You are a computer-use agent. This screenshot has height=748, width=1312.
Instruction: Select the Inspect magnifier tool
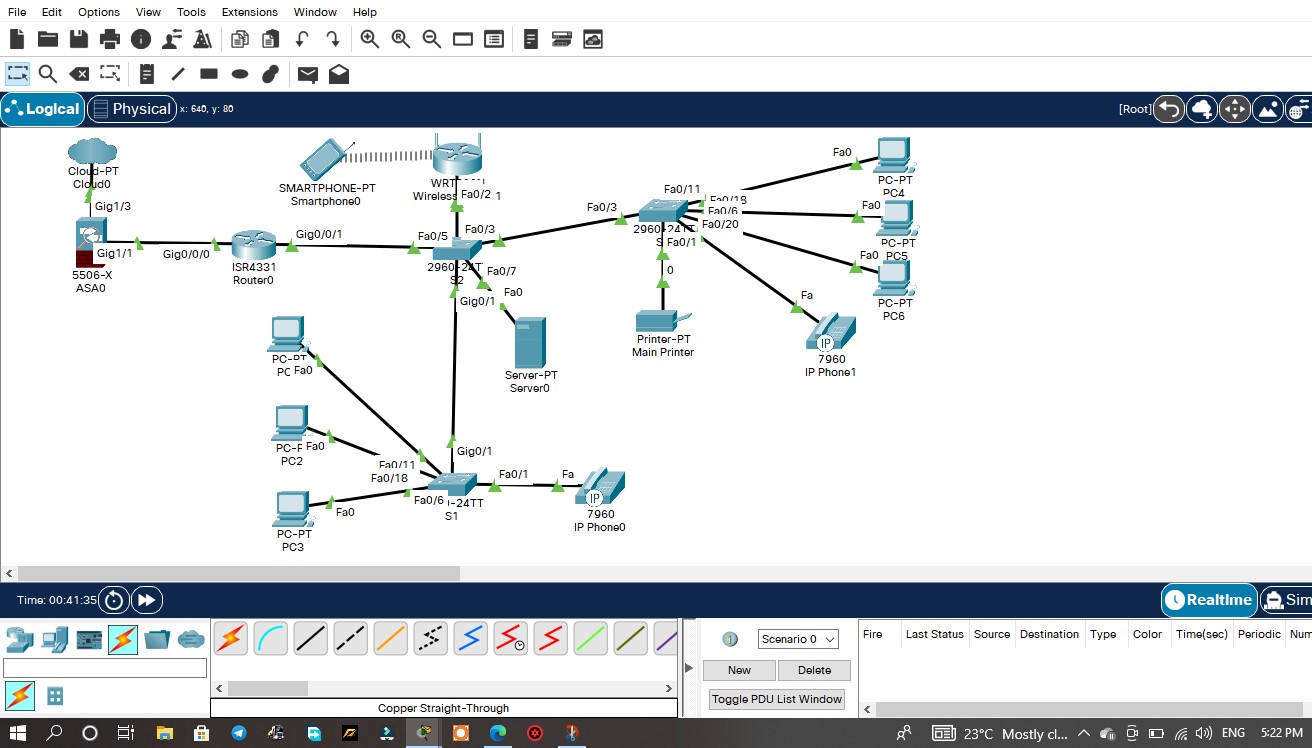click(47, 73)
